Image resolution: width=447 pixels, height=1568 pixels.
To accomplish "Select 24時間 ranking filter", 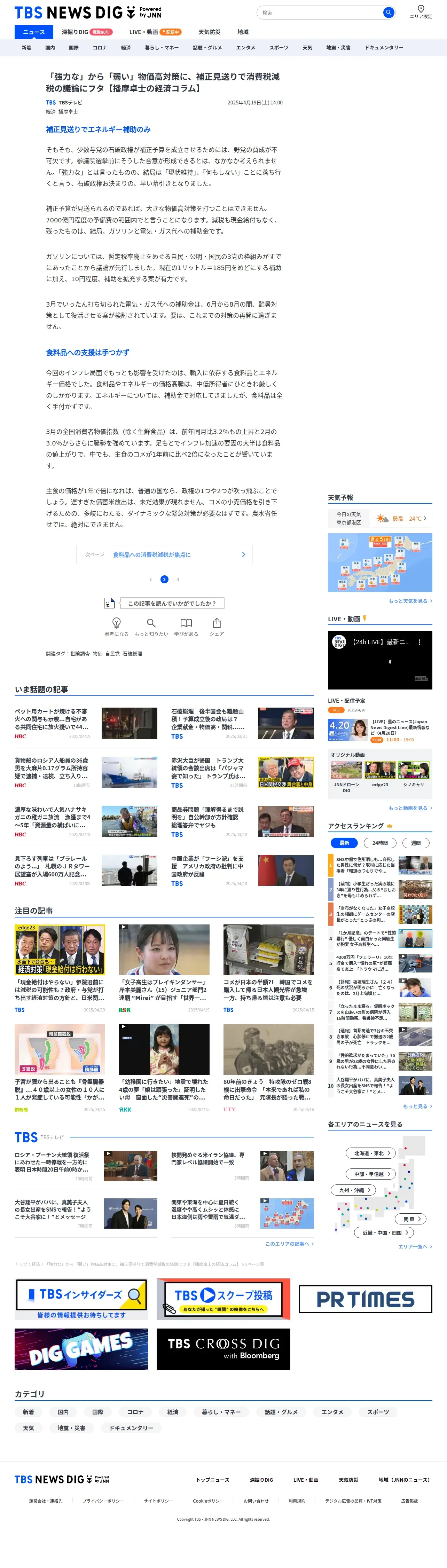I will pyautogui.click(x=380, y=843).
